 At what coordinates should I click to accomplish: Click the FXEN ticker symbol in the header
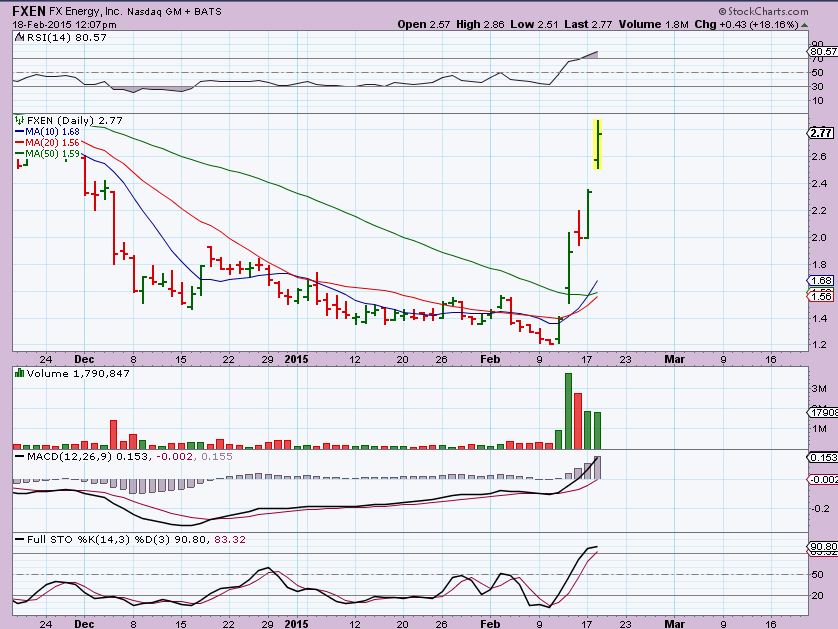(x=29, y=11)
